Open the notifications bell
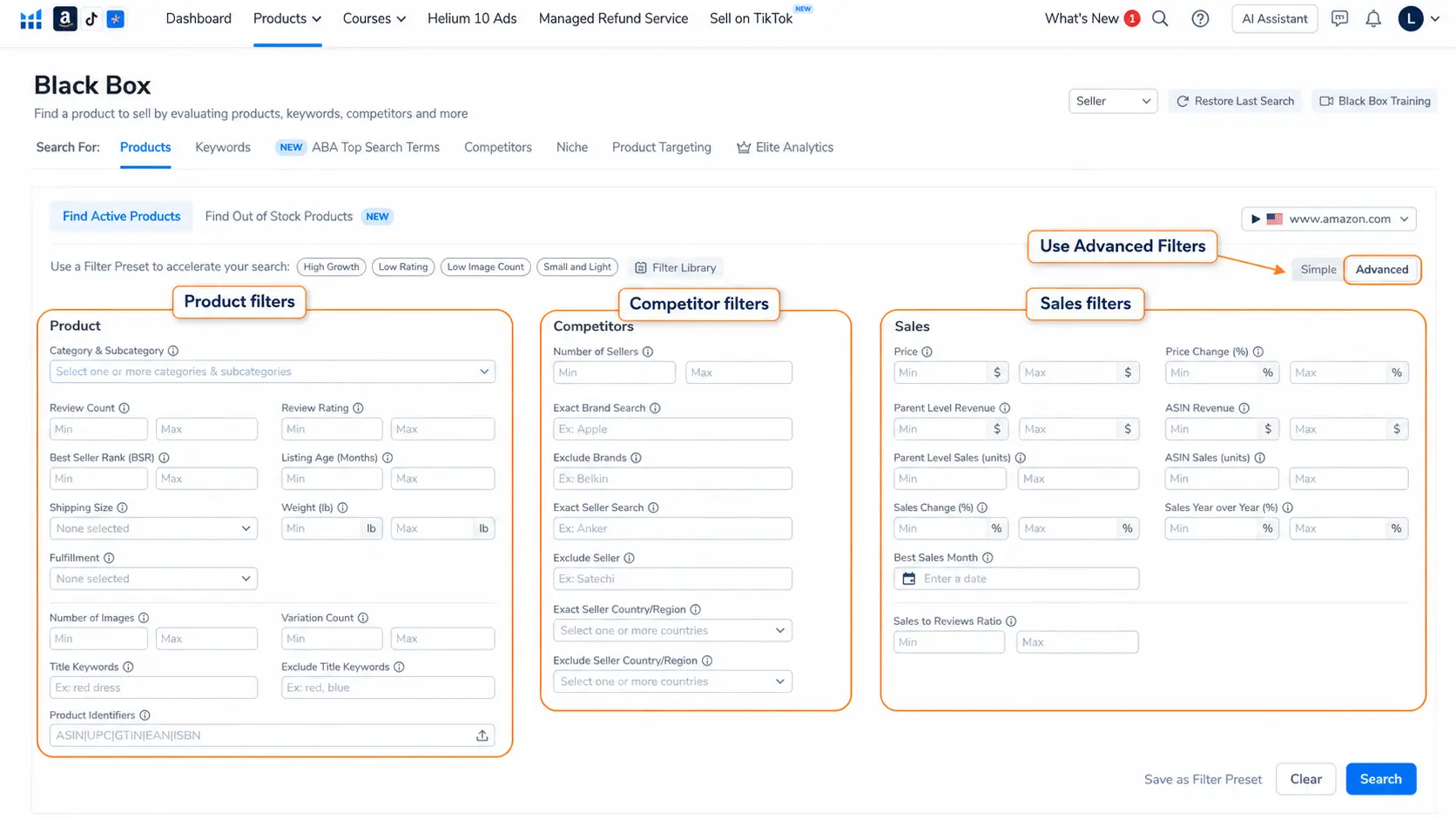This screenshot has width=1456, height=819. (1373, 18)
